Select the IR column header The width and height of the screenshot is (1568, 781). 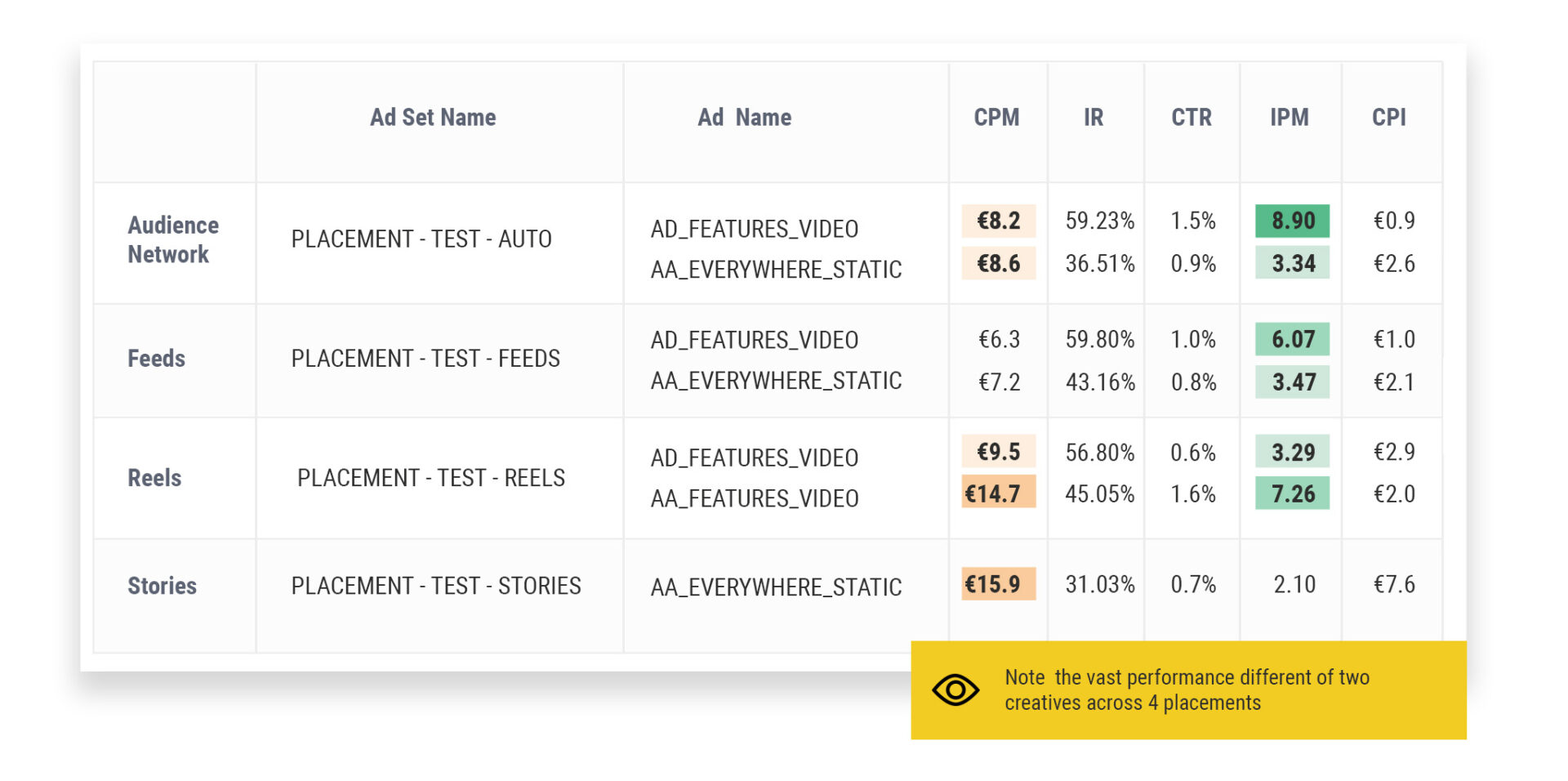coord(1094,118)
